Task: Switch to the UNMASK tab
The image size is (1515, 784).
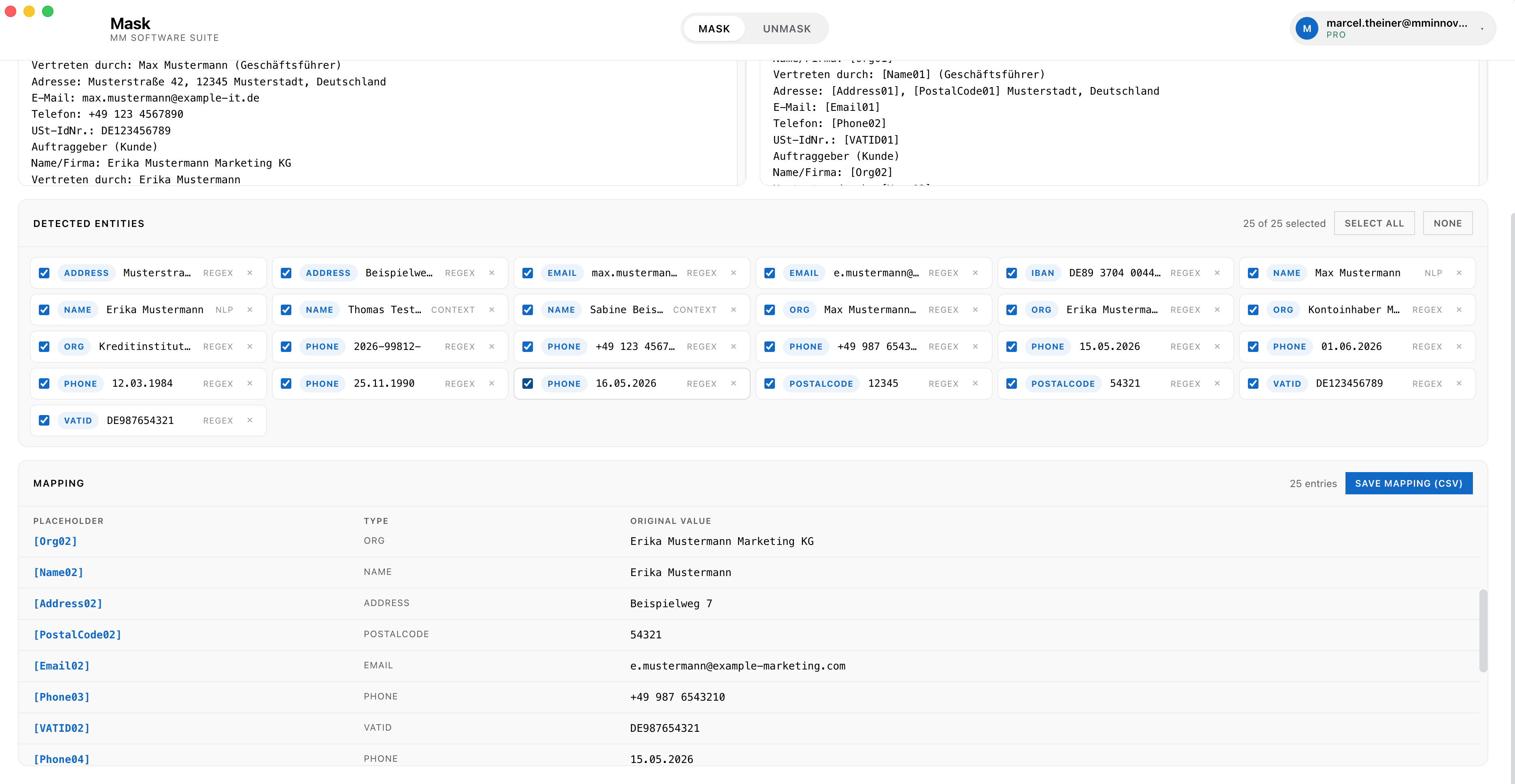Action: coord(786,29)
